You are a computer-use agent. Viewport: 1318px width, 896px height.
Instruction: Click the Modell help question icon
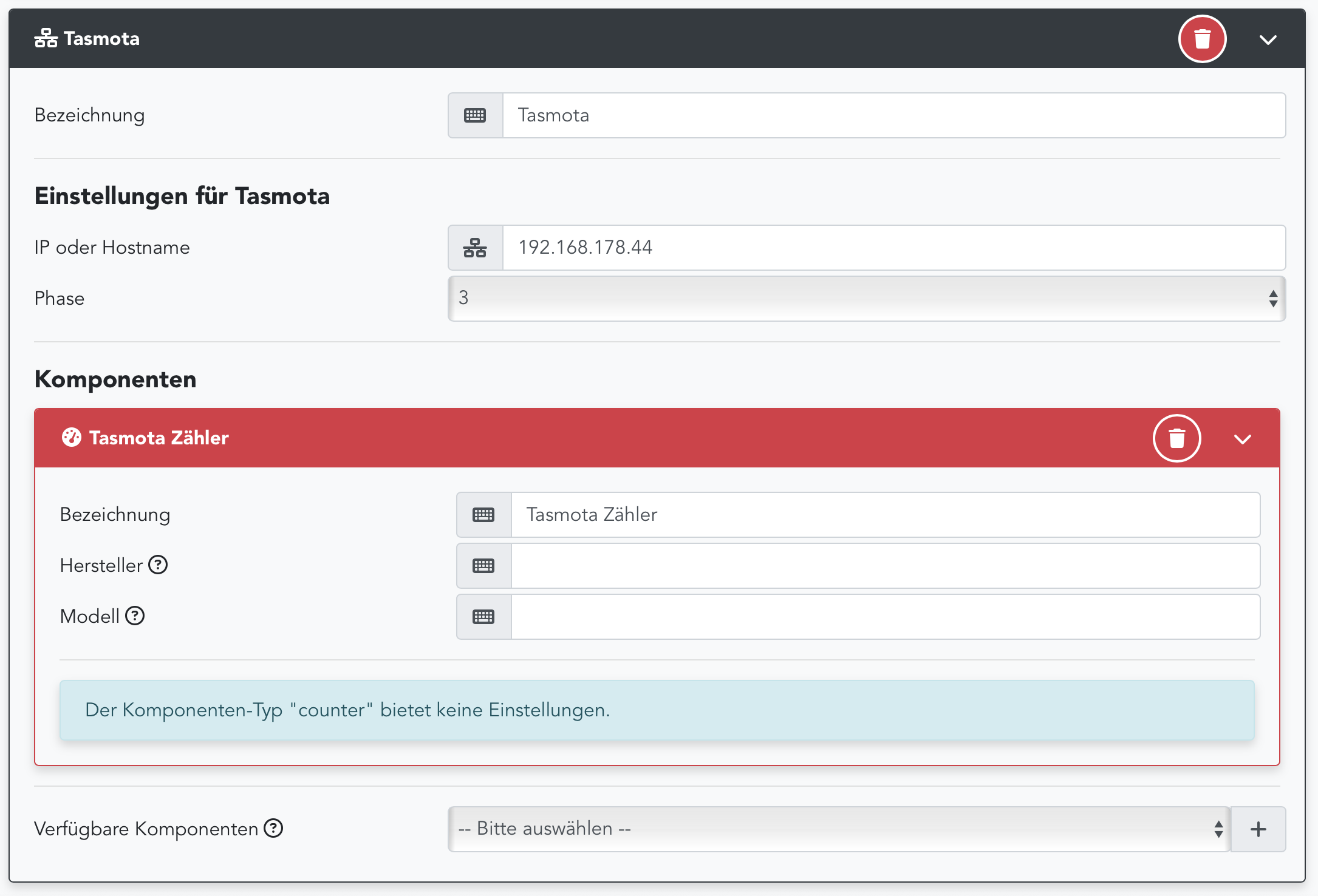(x=135, y=616)
